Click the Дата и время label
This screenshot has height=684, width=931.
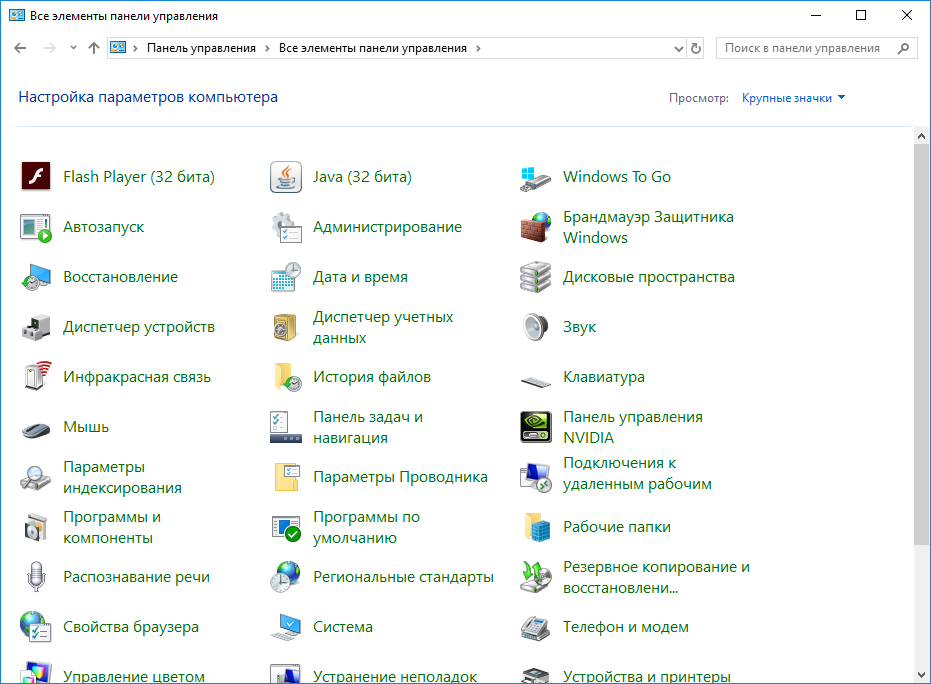coord(360,277)
